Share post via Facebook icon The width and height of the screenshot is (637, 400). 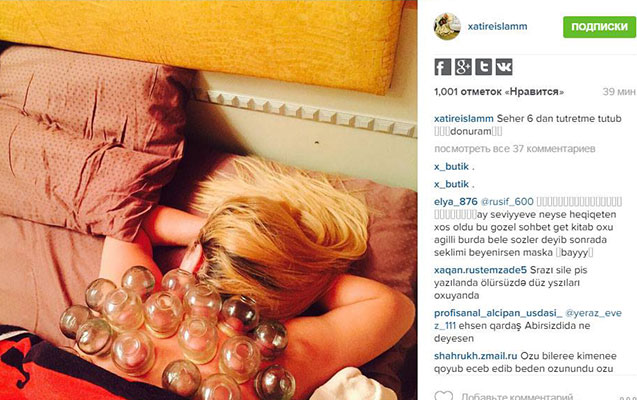pyautogui.click(x=442, y=67)
